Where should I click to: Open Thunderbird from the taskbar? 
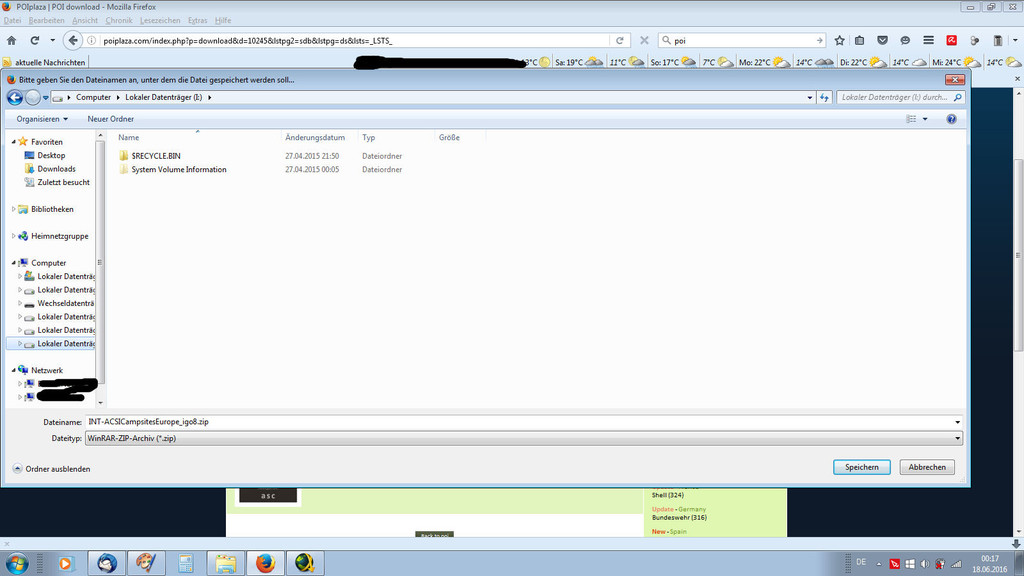[106, 563]
